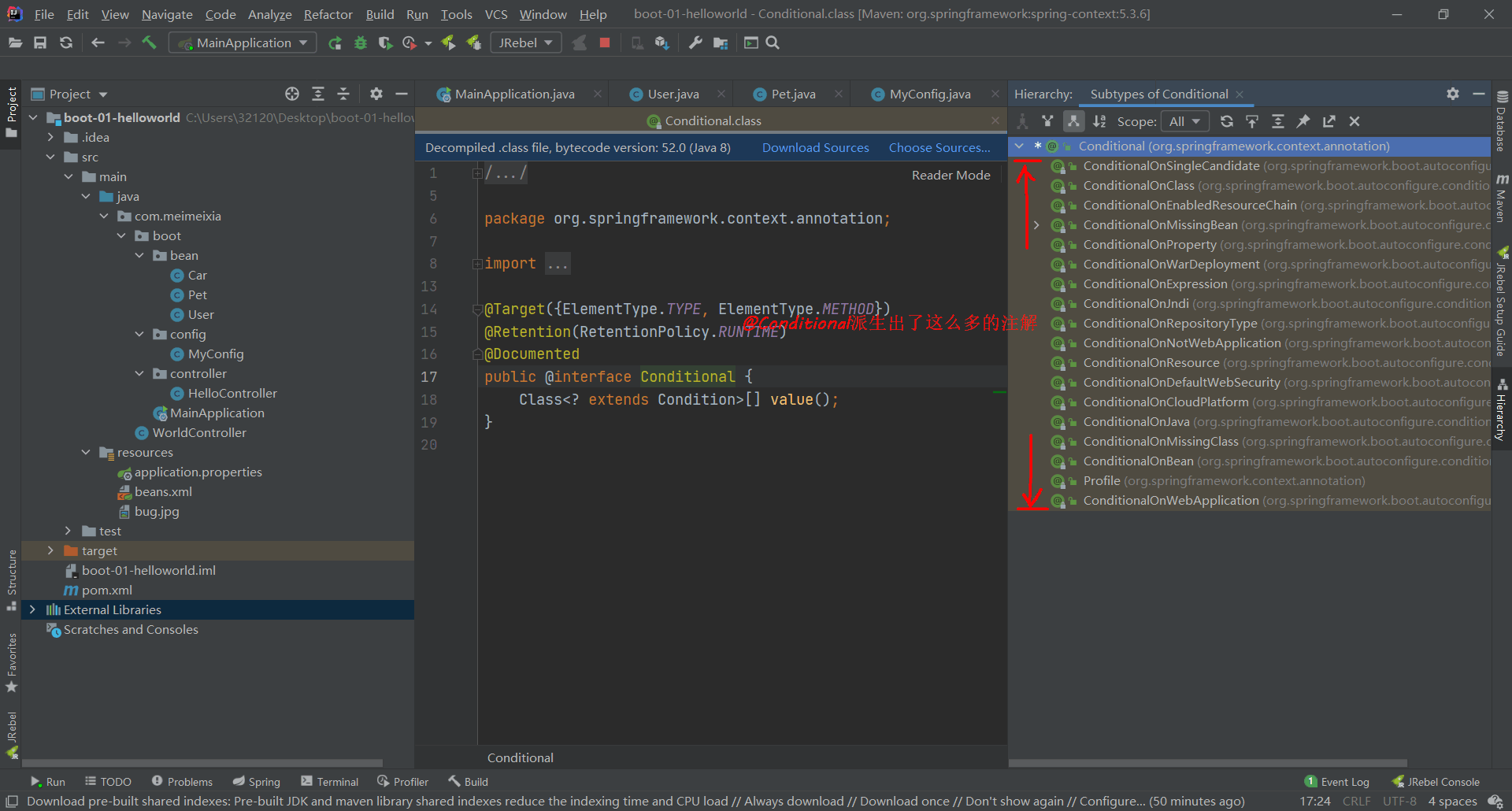Expand the External Libraries tree node
Image resolution: width=1512 pixels, height=811 pixels.
click(32, 609)
